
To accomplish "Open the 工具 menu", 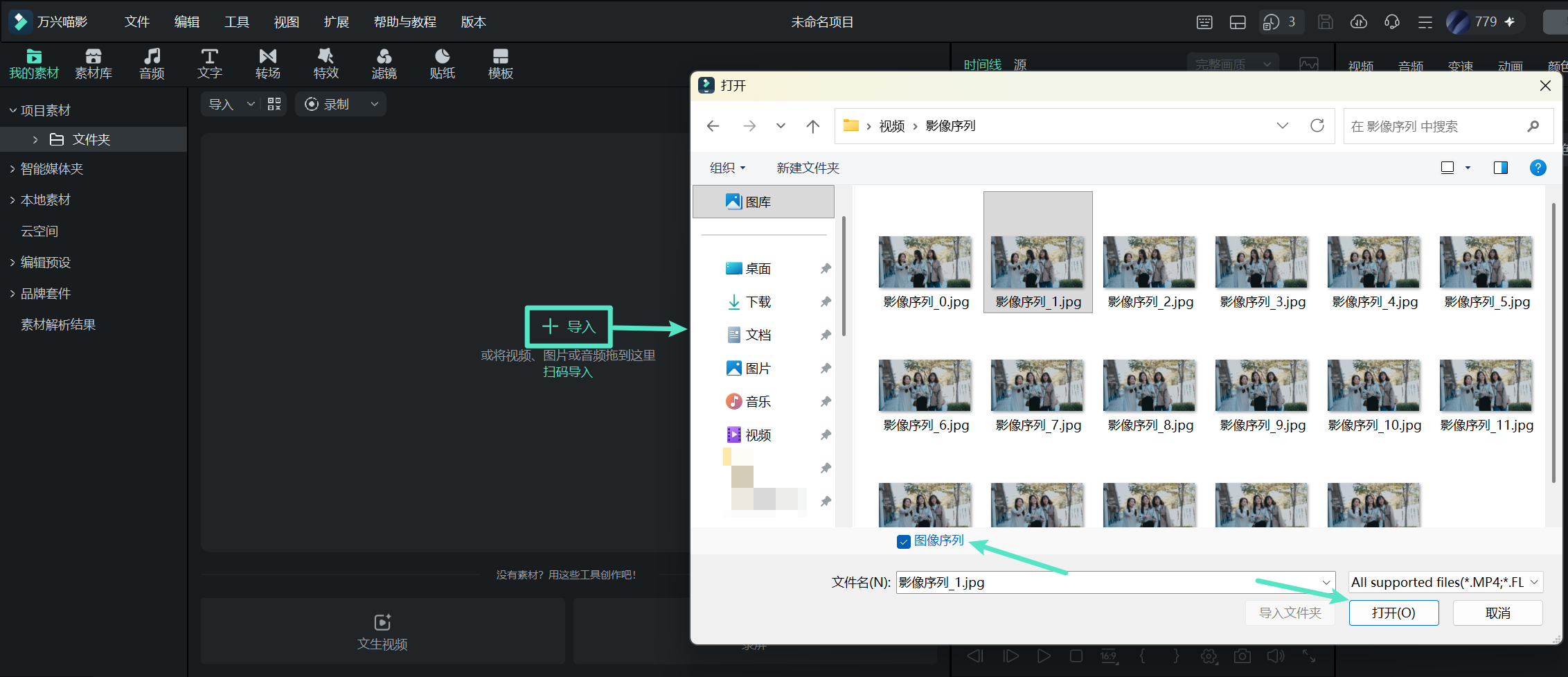I will tap(237, 22).
